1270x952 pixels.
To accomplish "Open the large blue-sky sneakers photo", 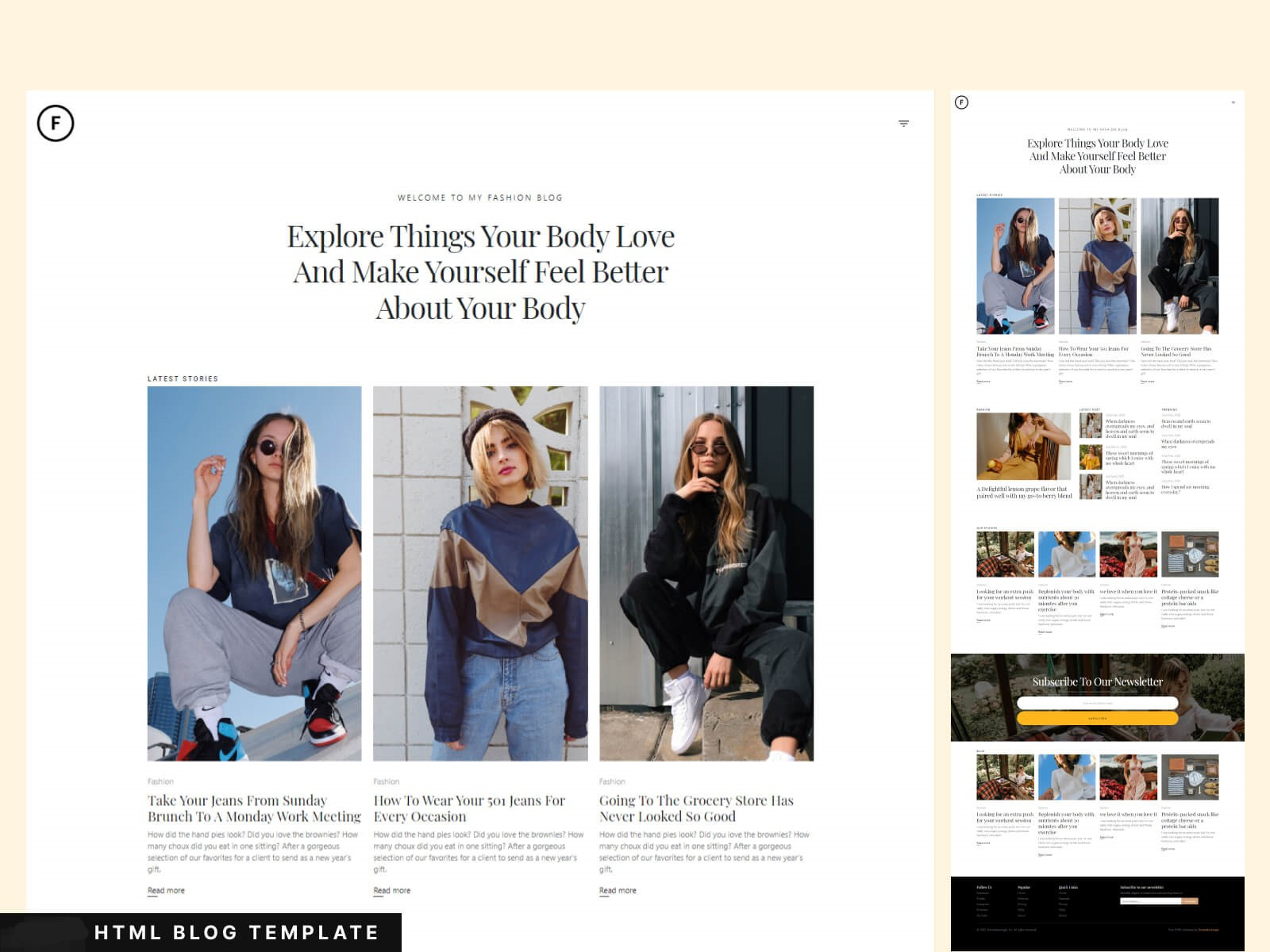I will click(x=254, y=573).
